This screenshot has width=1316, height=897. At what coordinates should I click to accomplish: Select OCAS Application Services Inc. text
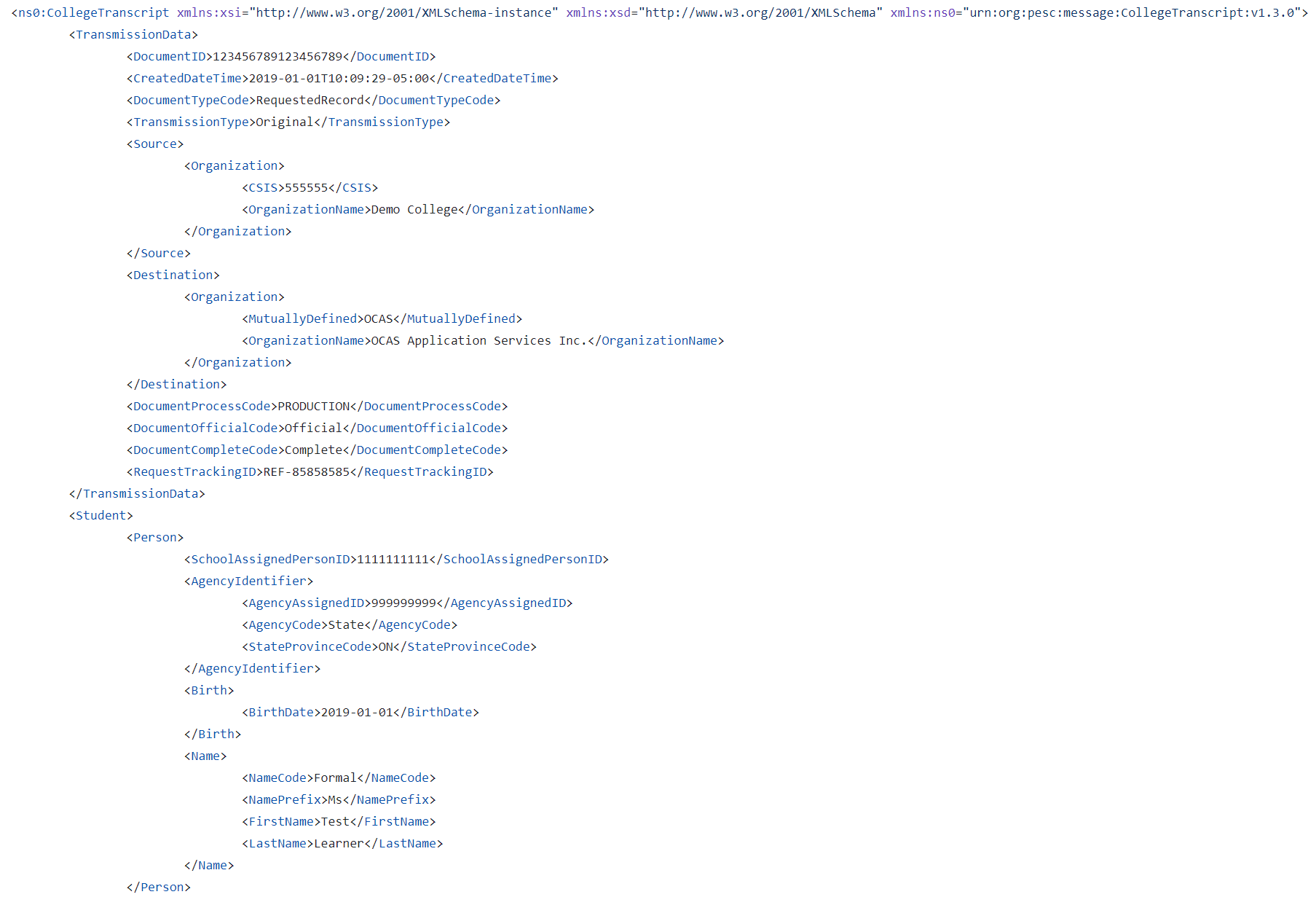tap(479, 340)
